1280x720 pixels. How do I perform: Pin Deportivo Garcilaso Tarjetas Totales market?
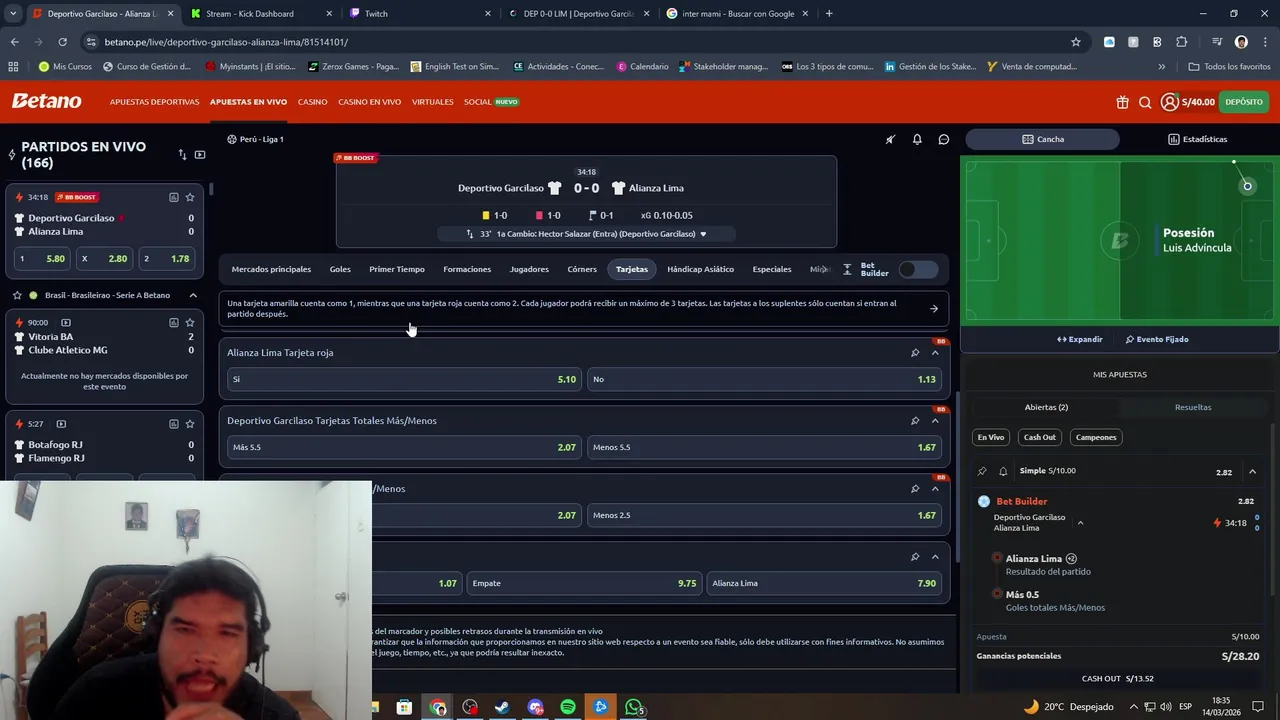tap(915, 421)
